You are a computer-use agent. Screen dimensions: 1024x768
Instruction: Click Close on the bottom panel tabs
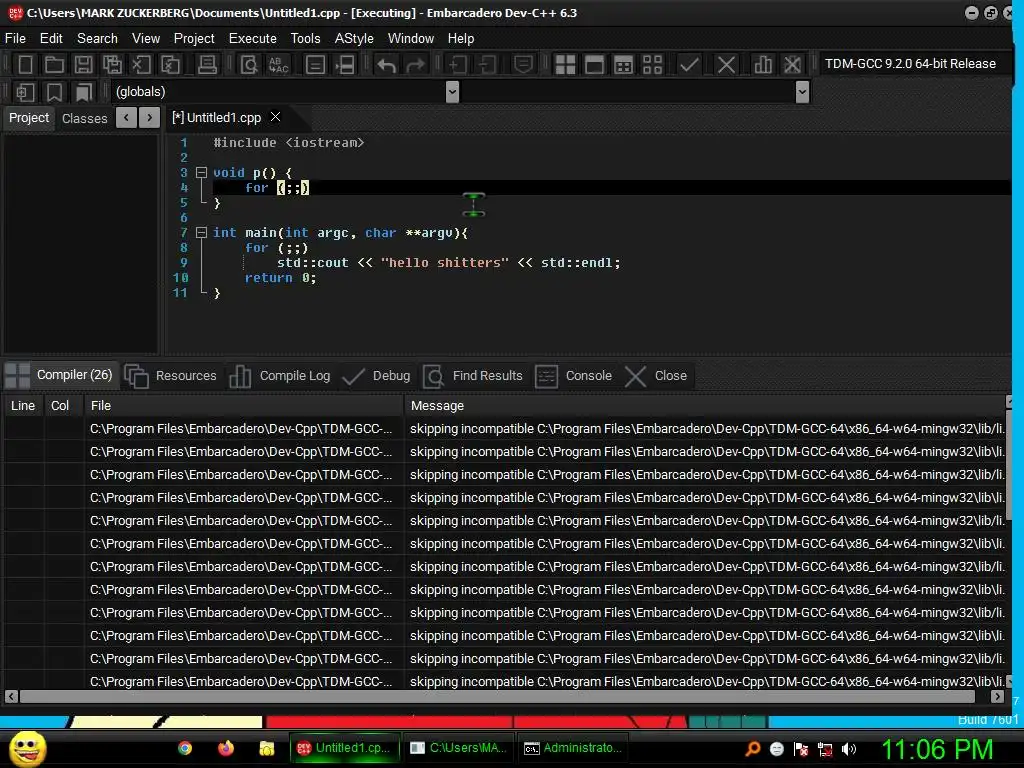656,376
